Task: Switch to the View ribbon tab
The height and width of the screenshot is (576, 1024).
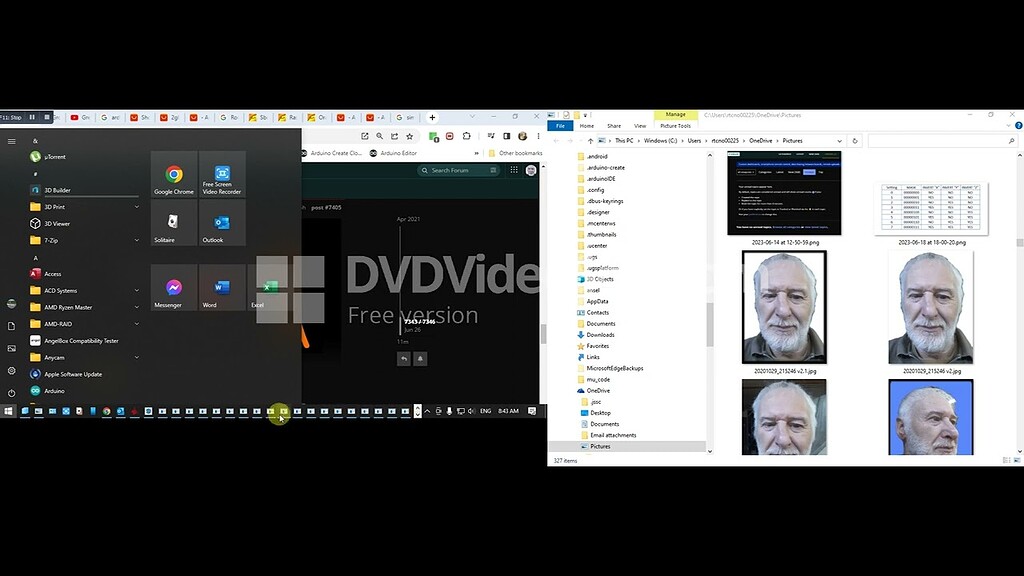Action: (x=639, y=125)
